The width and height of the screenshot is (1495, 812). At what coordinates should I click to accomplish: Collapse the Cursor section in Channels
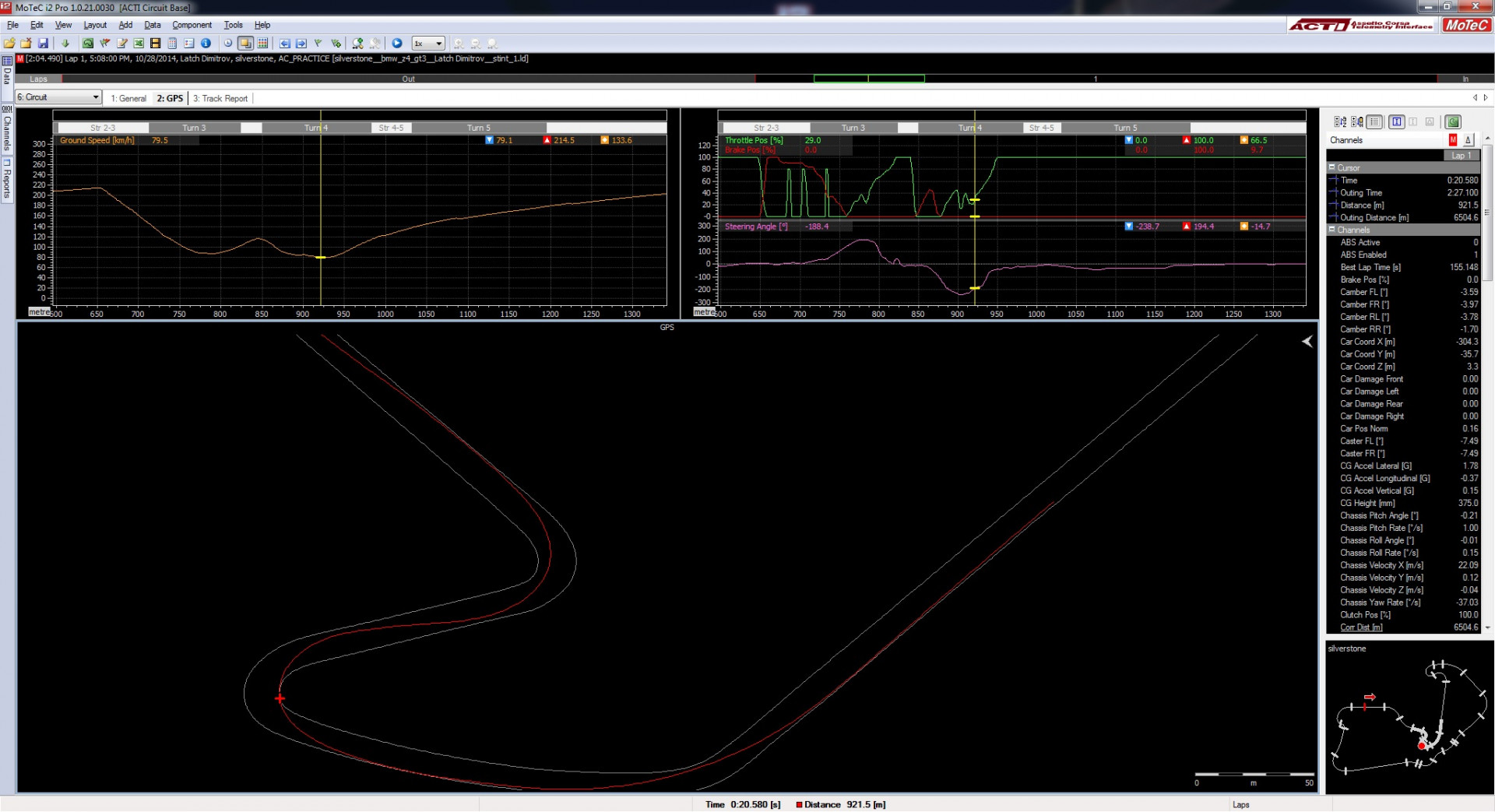coord(1331,167)
